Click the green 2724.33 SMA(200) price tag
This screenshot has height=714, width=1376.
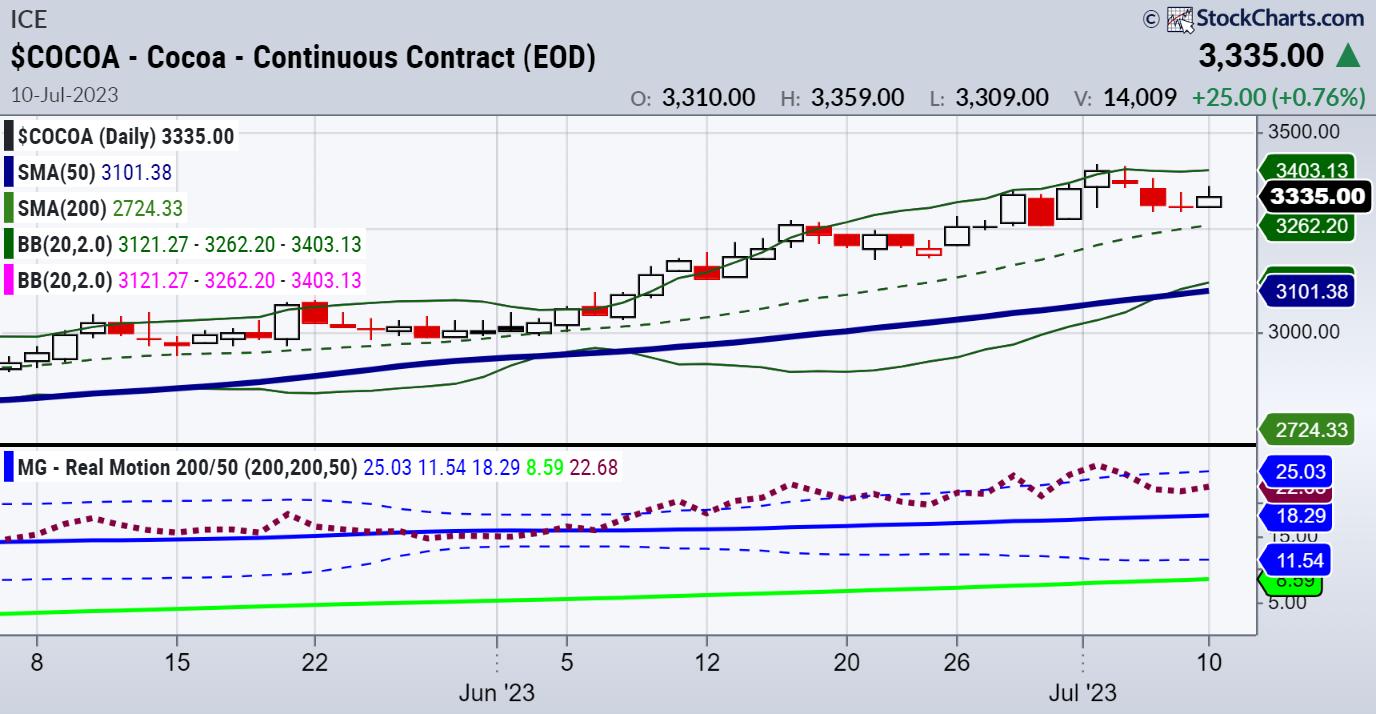tap(1310, 430)
